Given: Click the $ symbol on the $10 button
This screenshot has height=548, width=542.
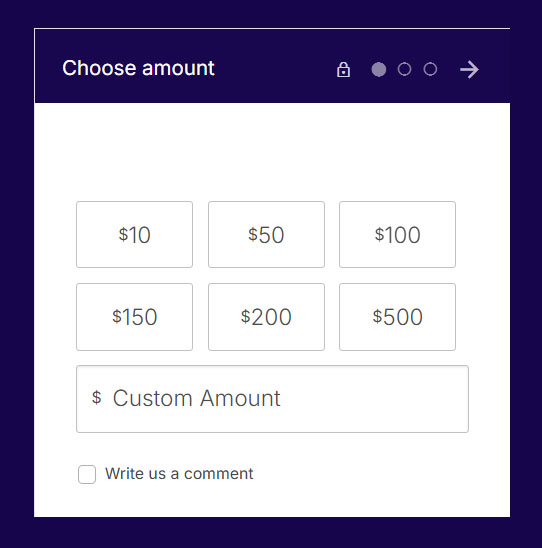Looking at the screenshot, I should click(123, 234).
